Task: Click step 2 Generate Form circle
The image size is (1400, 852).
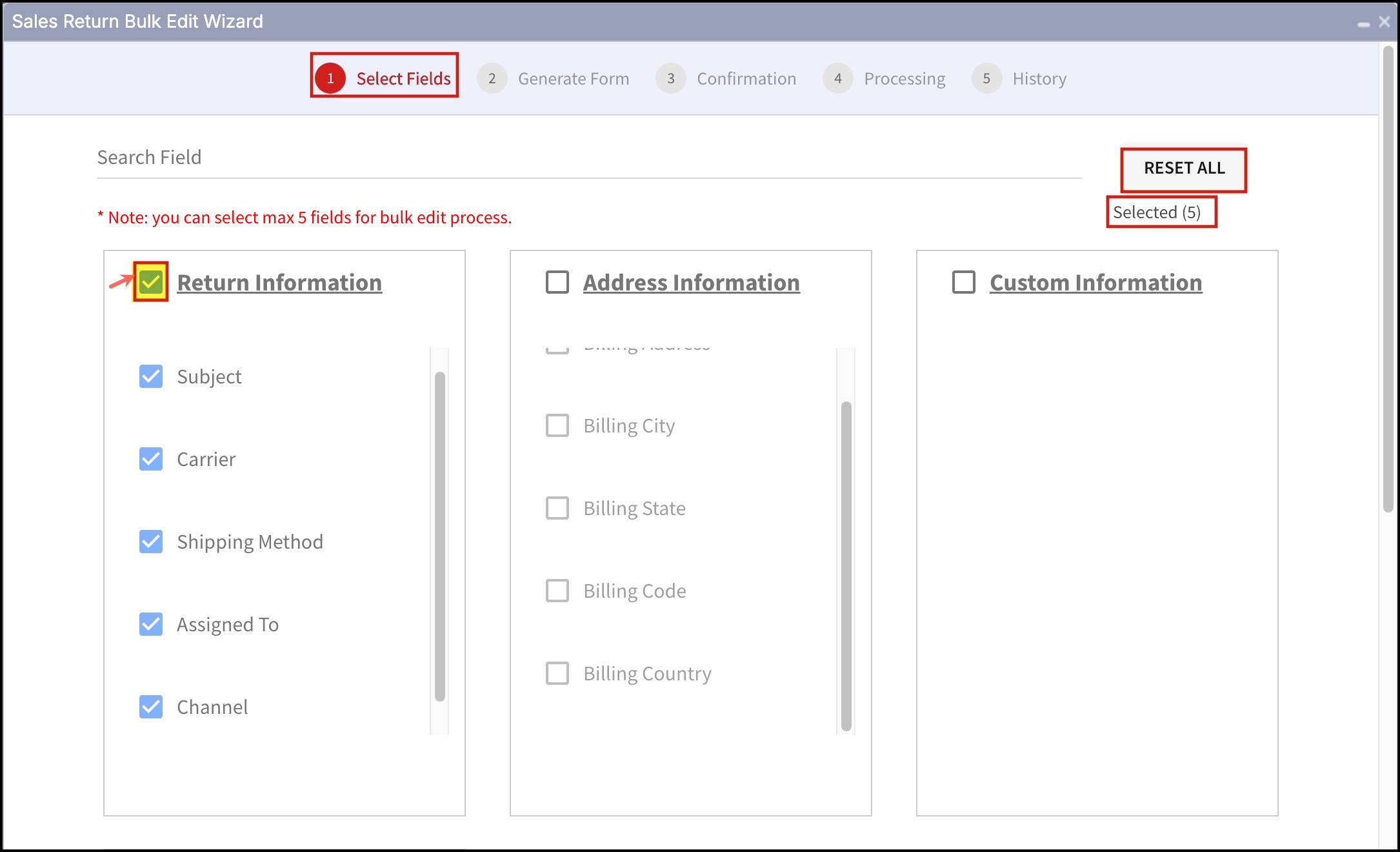Action: (x=492, y=78)
